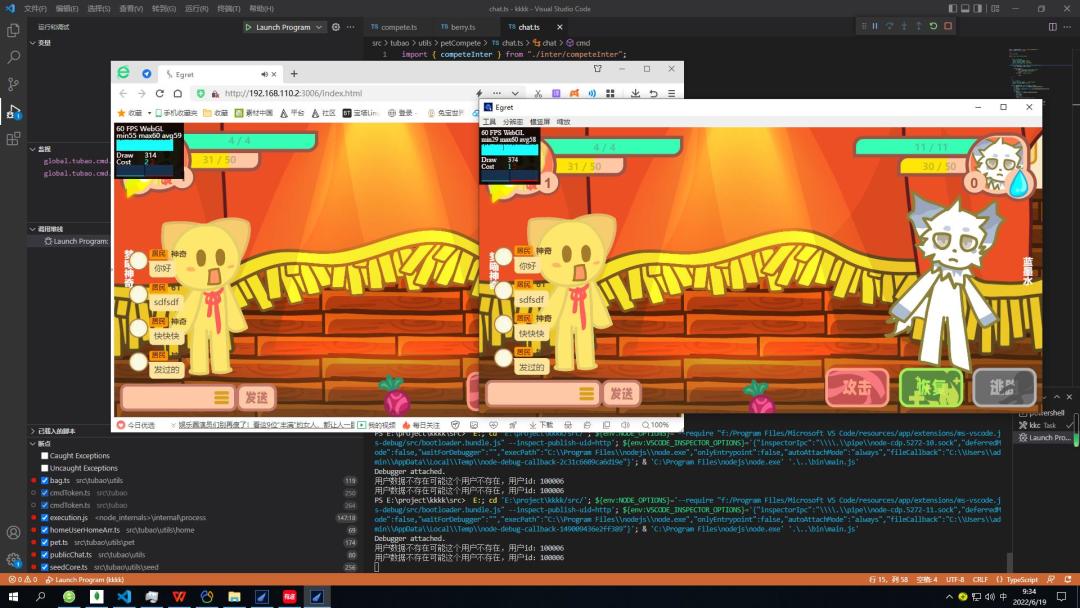Switch to the berry.ts editor tab
Viewport: 1080px width, 608px height.
(458, 27)
